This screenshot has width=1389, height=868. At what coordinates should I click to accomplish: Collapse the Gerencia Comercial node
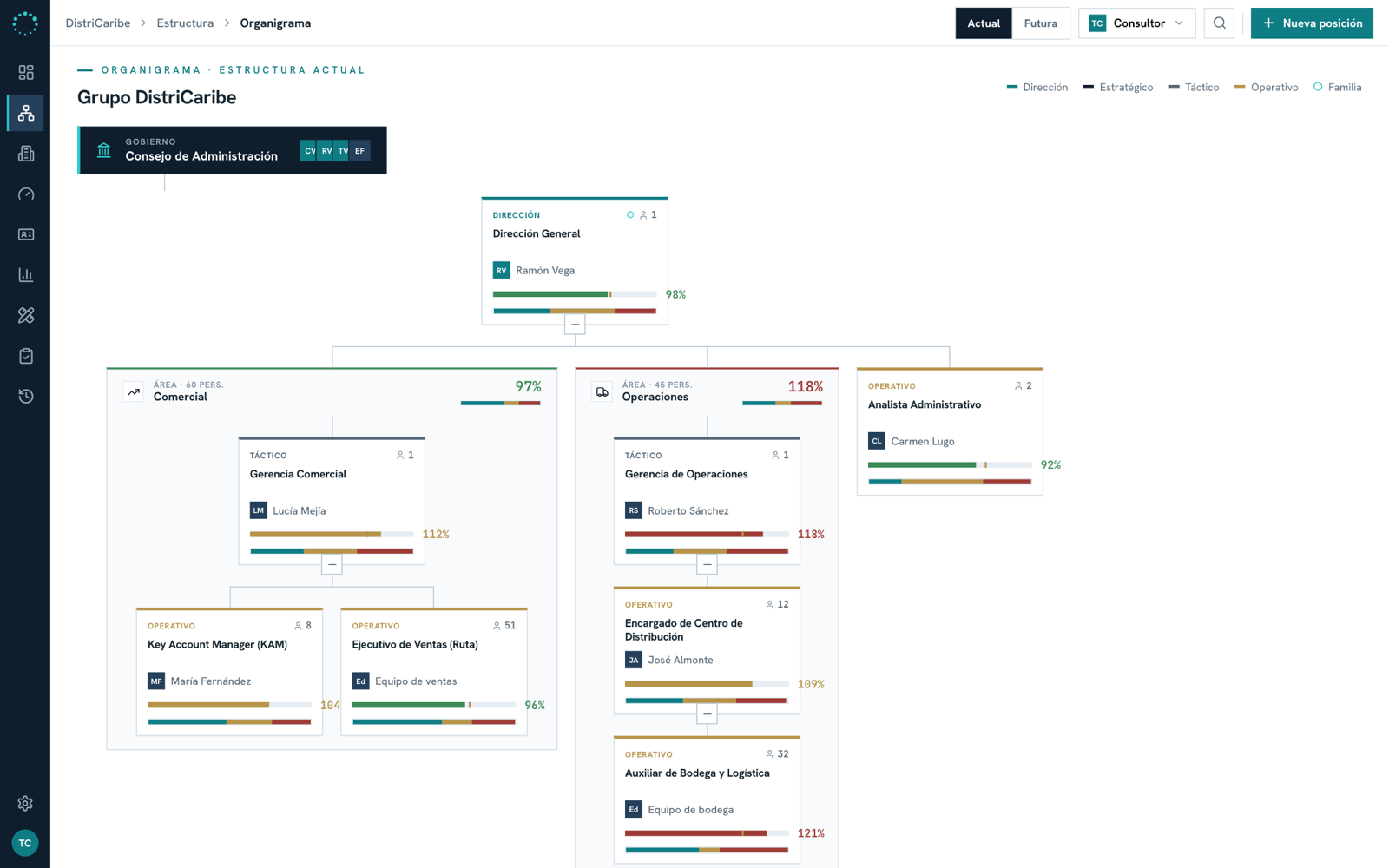pyautogui.click(x=332, y=565)
